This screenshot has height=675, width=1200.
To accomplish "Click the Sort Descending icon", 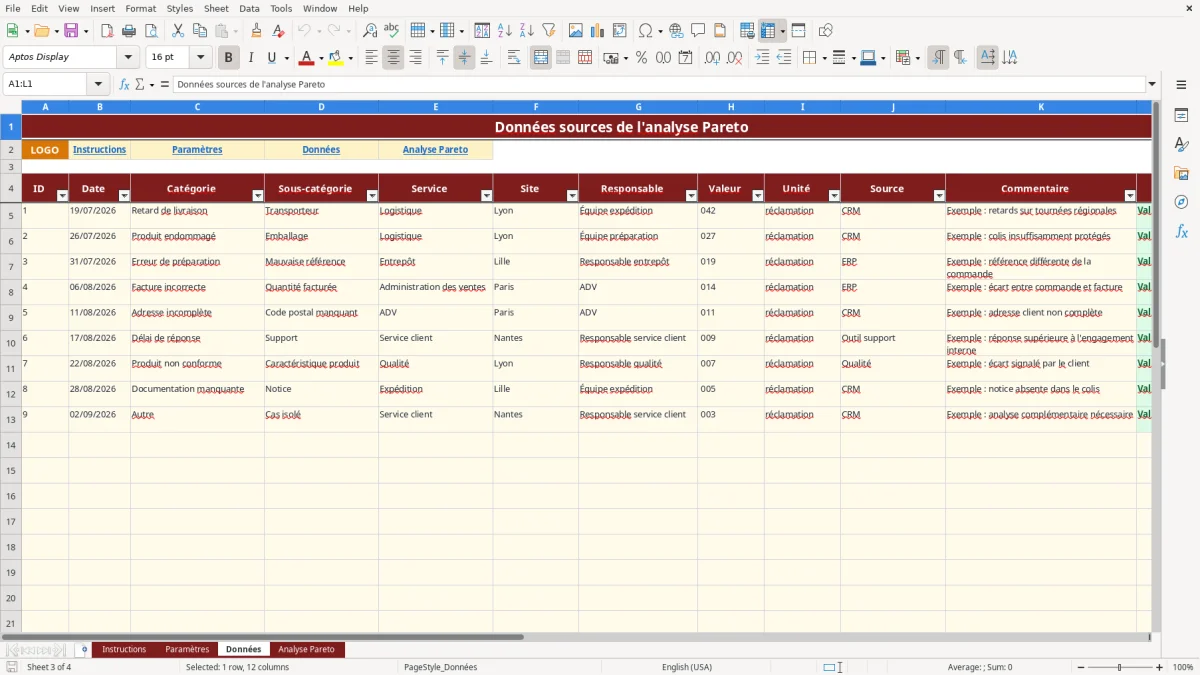I will pos(526,31).
